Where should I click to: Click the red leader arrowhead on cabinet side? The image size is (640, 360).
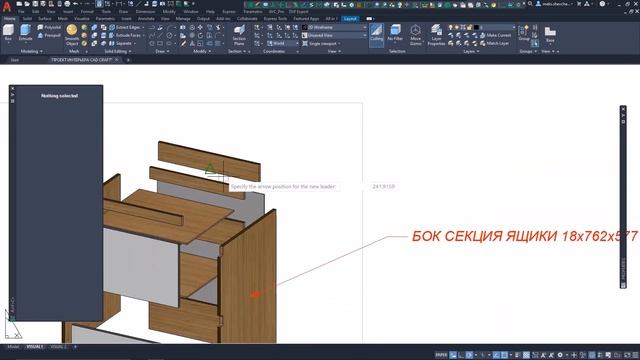[255, 294]
